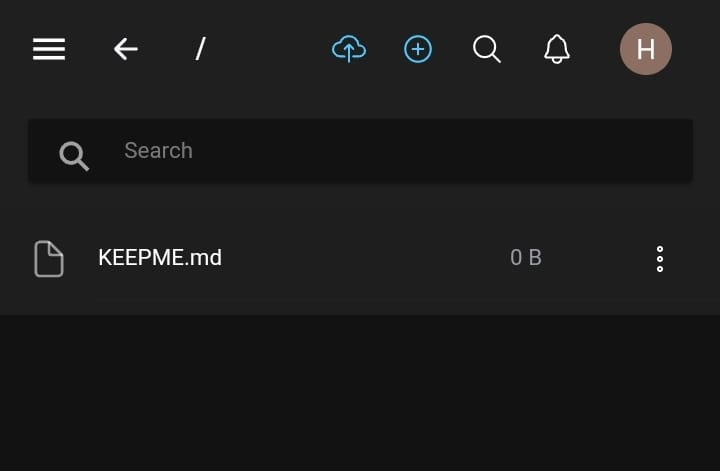Open the hamburger navigation menu
The height and width of the screenshot is (471, 720).
[49, 49]
